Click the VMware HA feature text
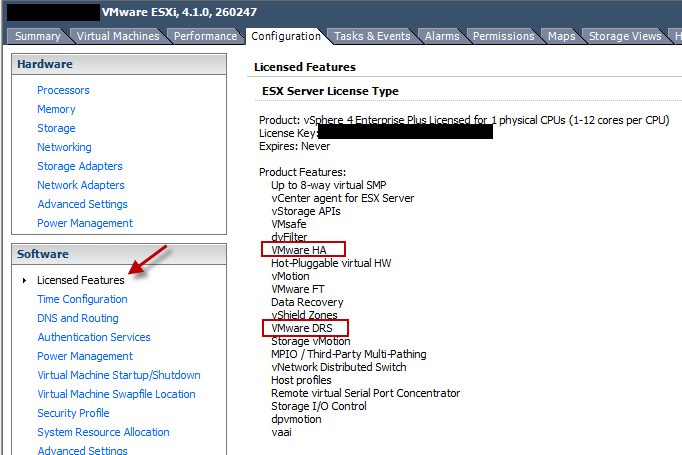 (x=298, y=250)
